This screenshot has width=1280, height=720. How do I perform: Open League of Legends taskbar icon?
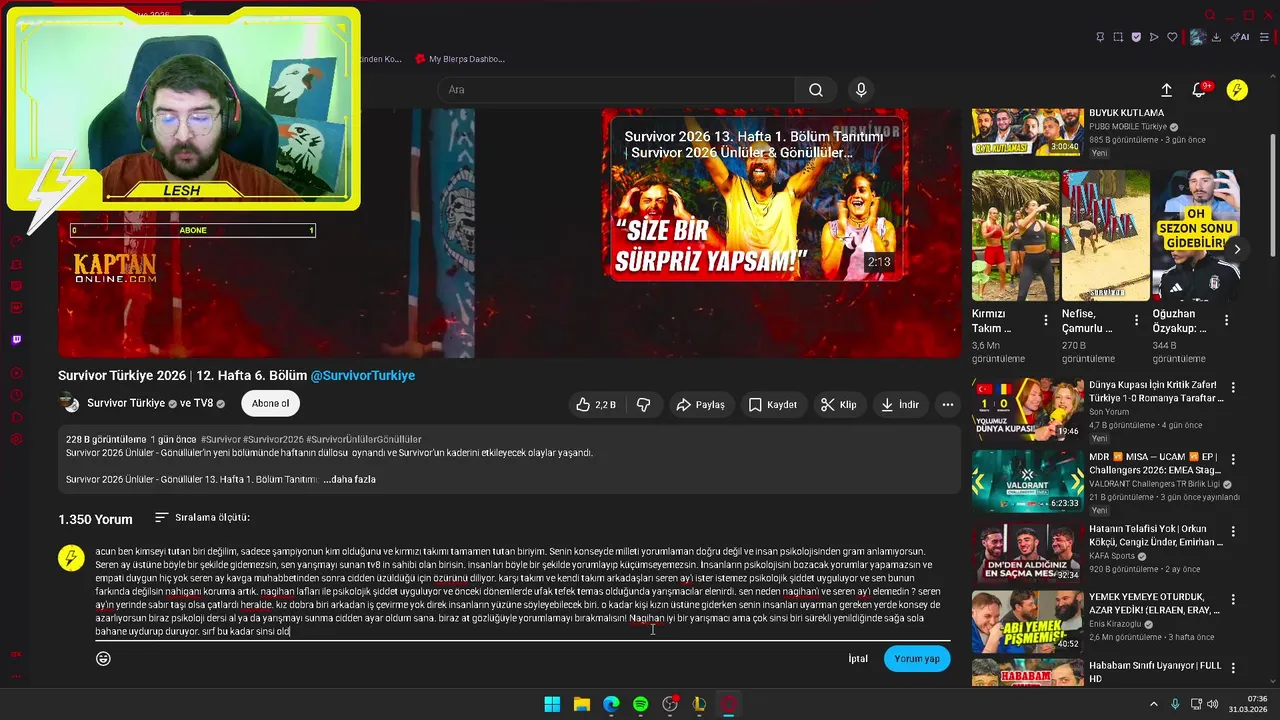pyautogui.click(x=699, y=704)
